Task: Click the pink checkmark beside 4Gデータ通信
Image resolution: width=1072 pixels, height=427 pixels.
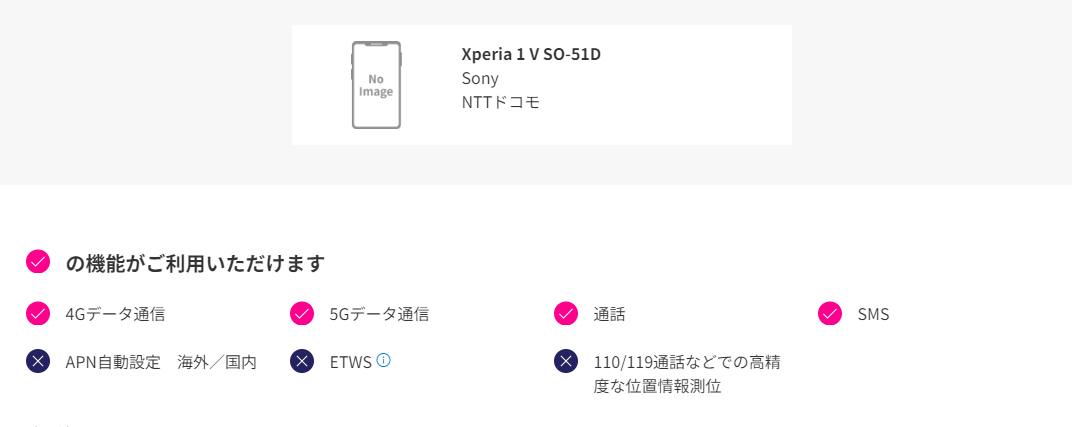Action: point(38,314)
